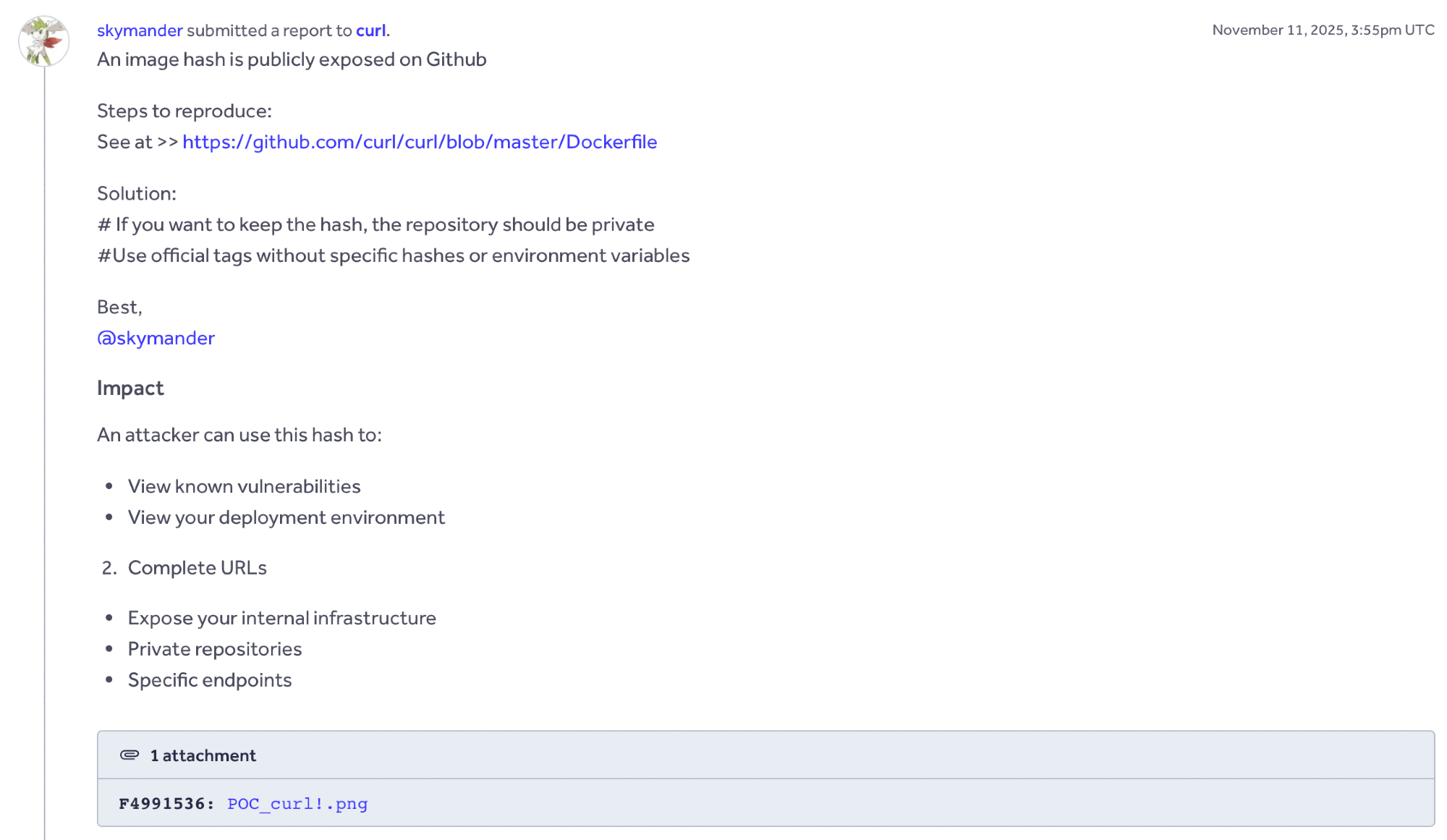This screenshot has height=840, width=1447.
Task: Click attachment ID F4991536
Action: point(165,804)
